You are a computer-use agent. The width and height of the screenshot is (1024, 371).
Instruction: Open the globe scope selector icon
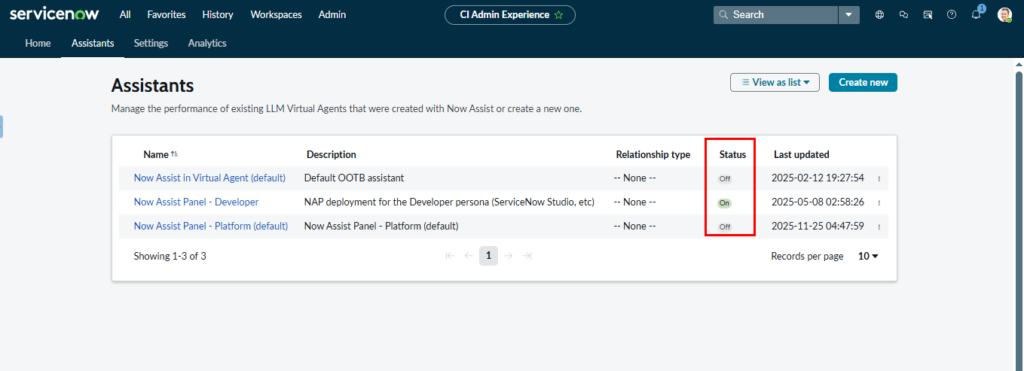coord(879,14)
